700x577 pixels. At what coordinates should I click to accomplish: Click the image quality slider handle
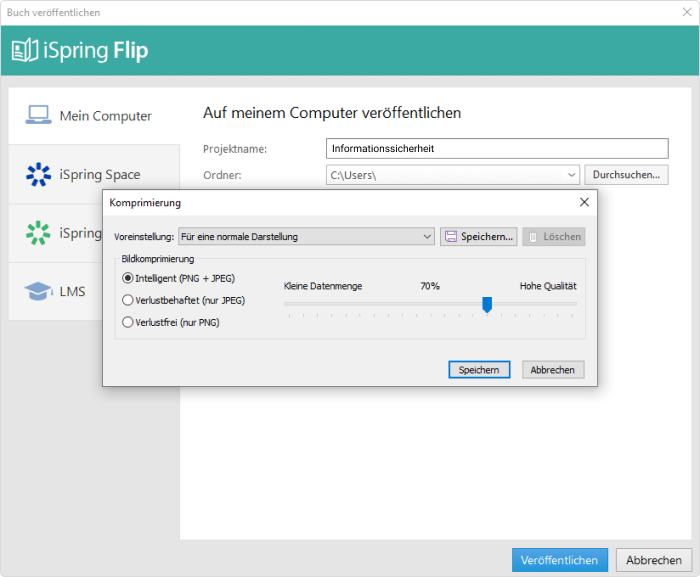(487, 305)
